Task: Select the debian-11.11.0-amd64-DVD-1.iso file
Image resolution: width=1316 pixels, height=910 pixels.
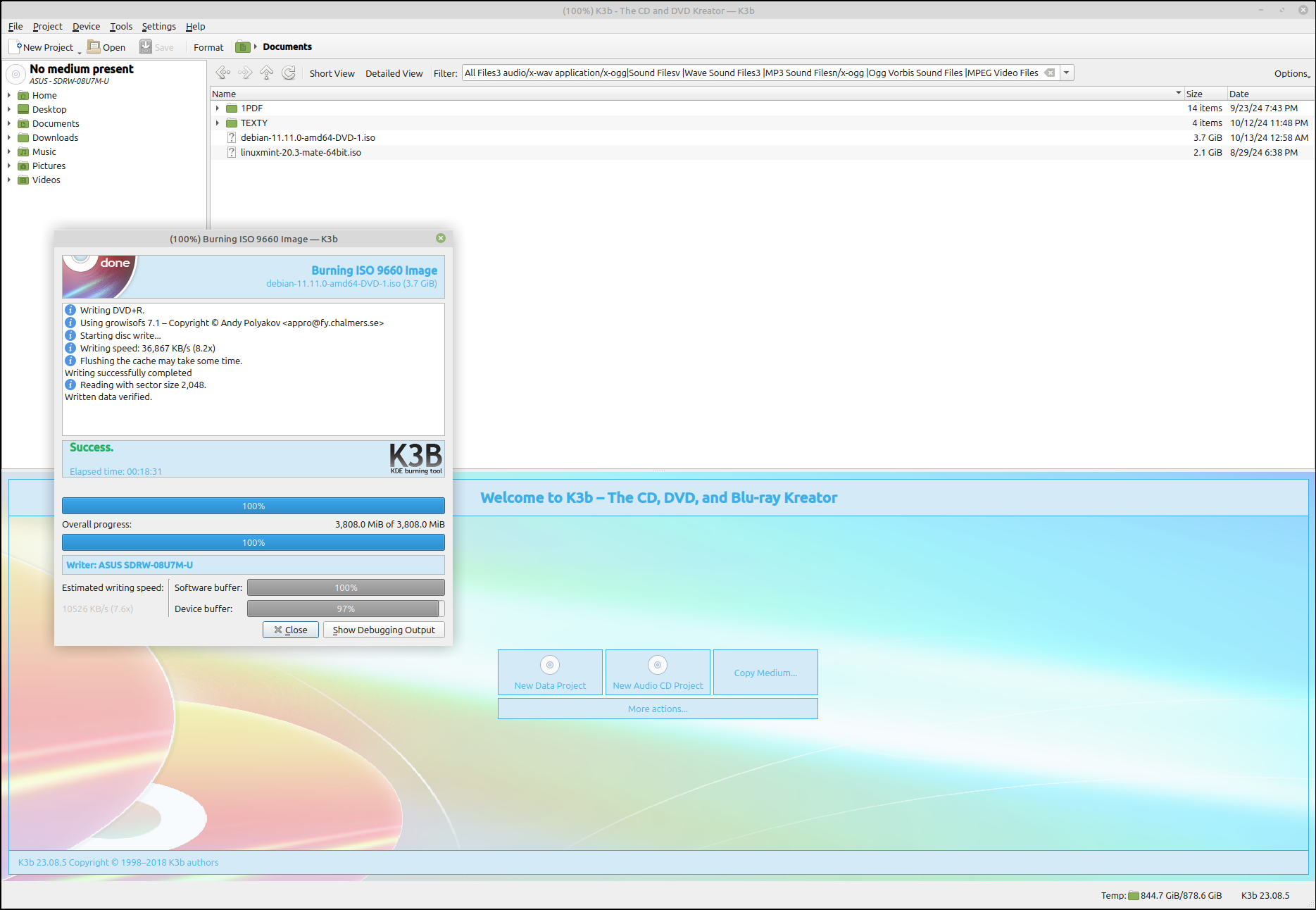Action: pyautogui.click(x=308, y=138)
